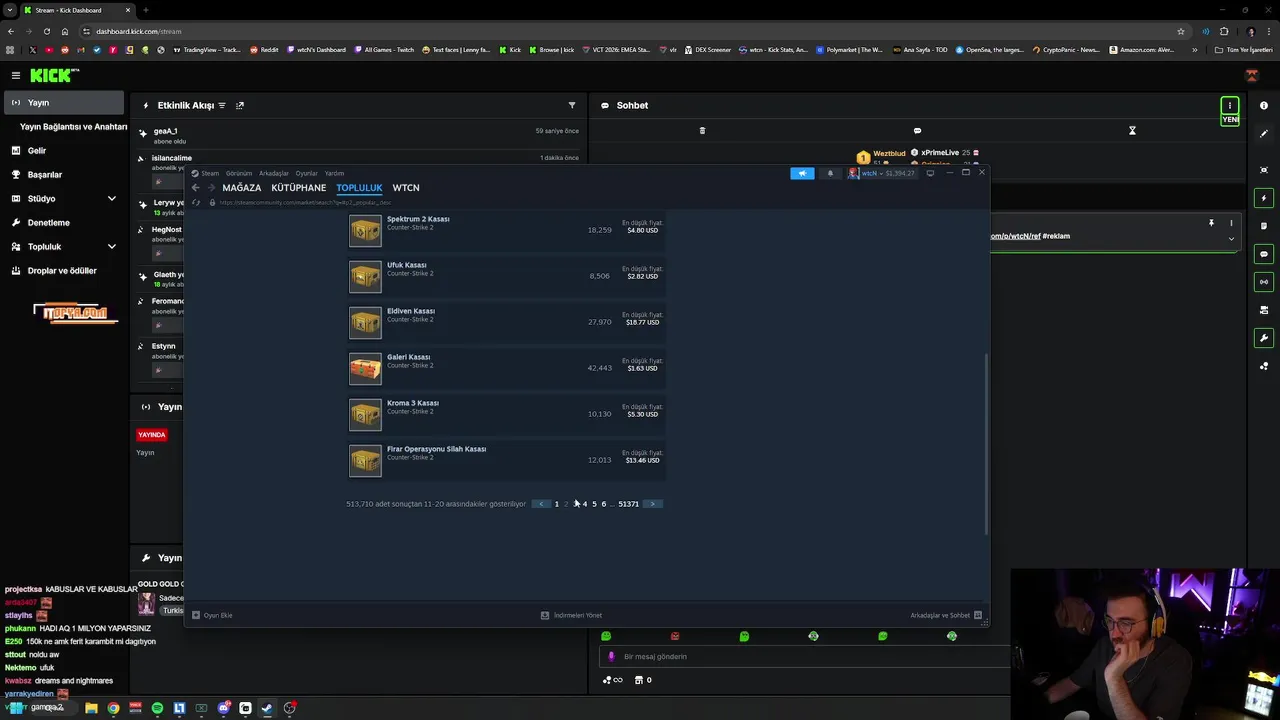Click the focus frame icon in right sidebar
Viewport: 1280px width, 720px height.
click(x=1264, y=170)
